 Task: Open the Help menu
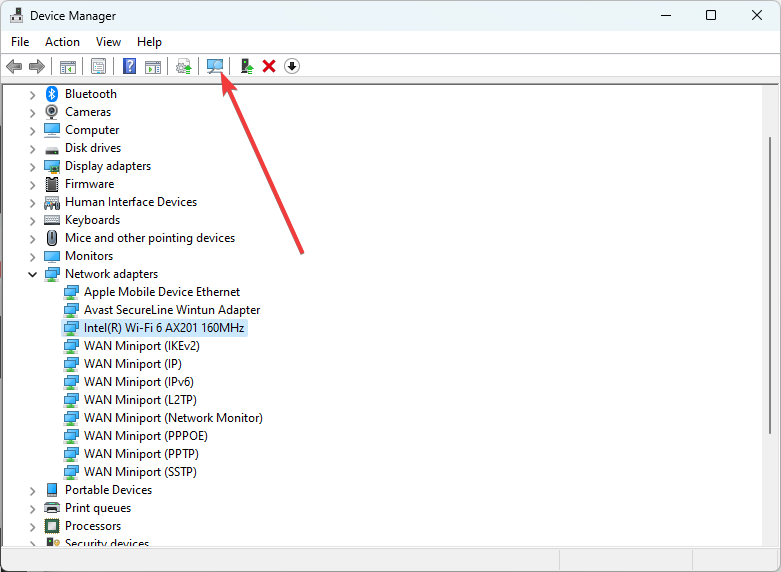point(149,42)
